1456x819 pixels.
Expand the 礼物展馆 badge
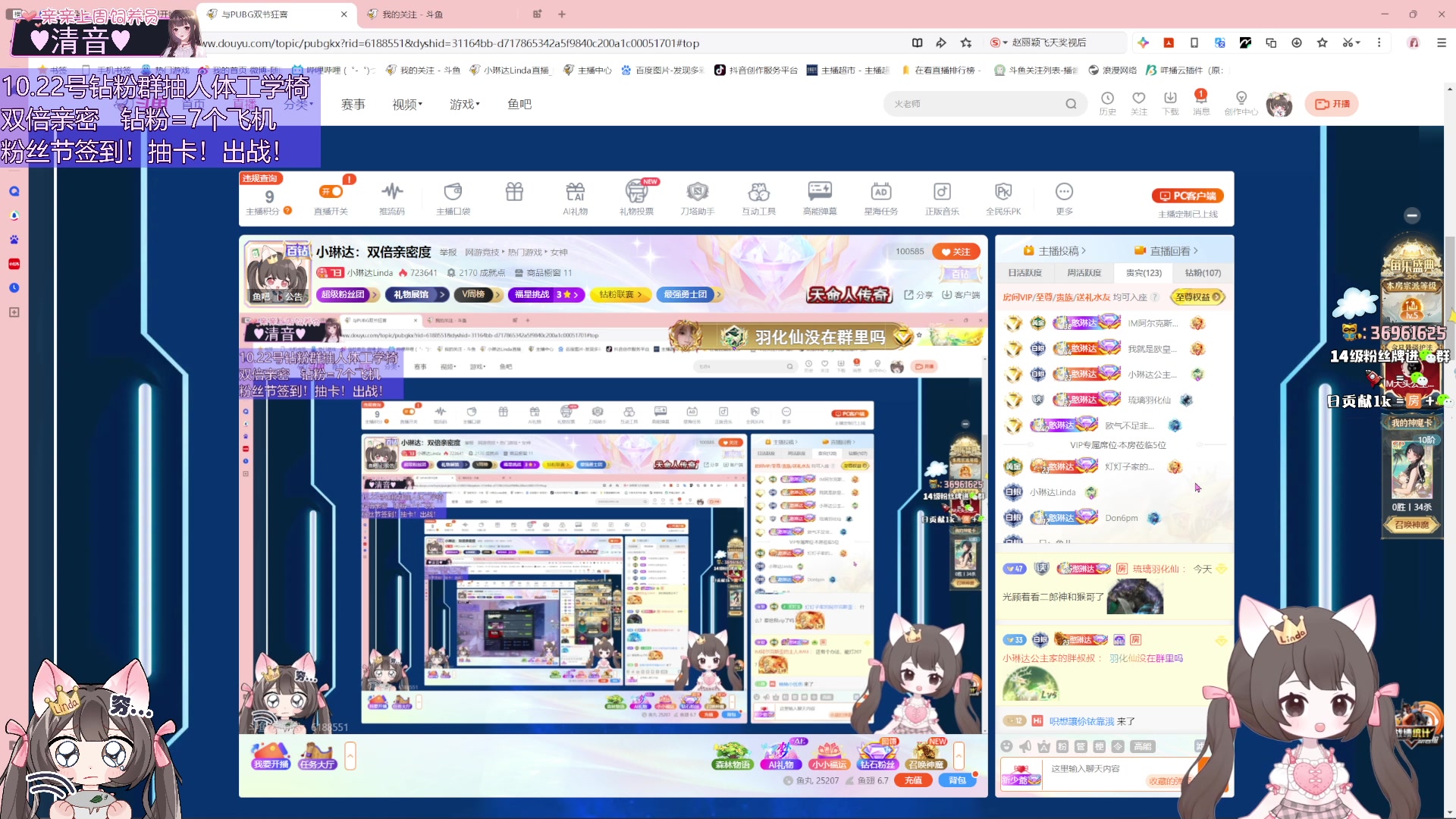[417, 294]
